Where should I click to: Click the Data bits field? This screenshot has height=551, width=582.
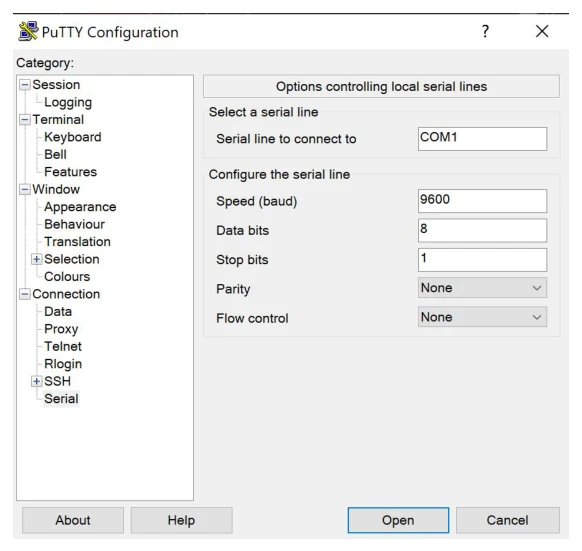[482, 230]
